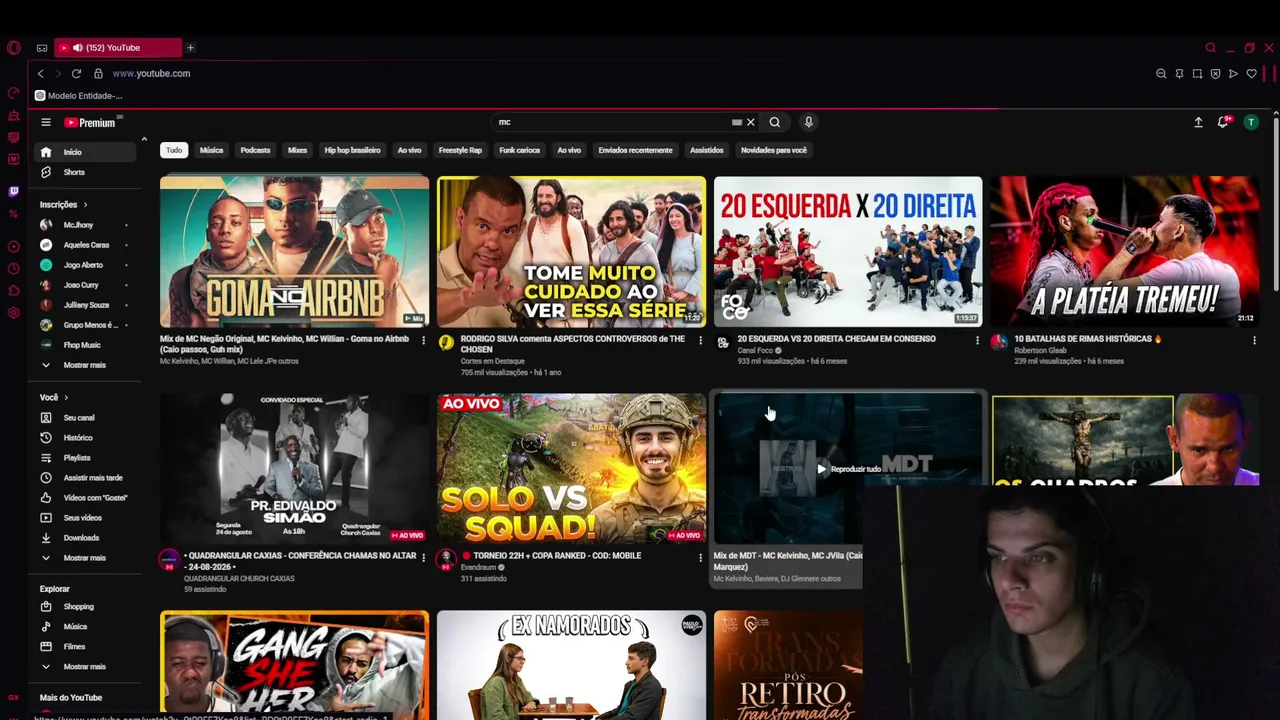Mute the YouTube tab audio
This screenshot has height=720, width=1280.
point(77,48)
